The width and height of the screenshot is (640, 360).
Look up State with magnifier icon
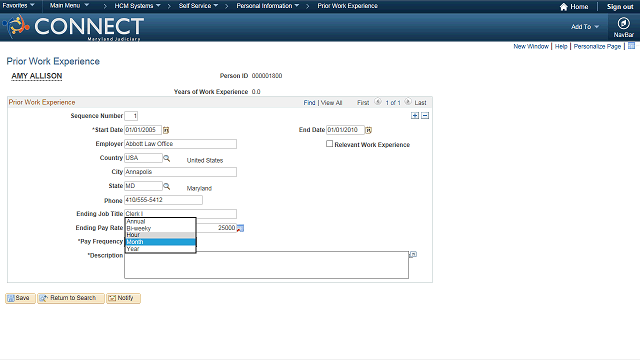(167, 186)
